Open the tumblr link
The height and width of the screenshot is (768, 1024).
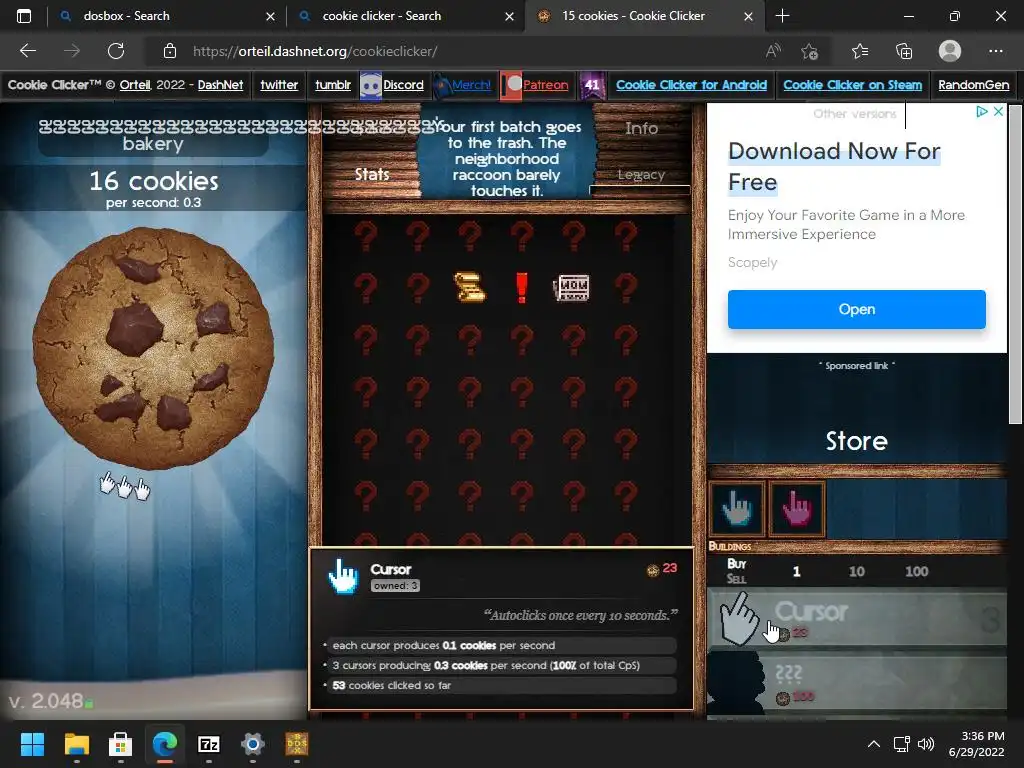pyautogui.click(x=333, y=85)
